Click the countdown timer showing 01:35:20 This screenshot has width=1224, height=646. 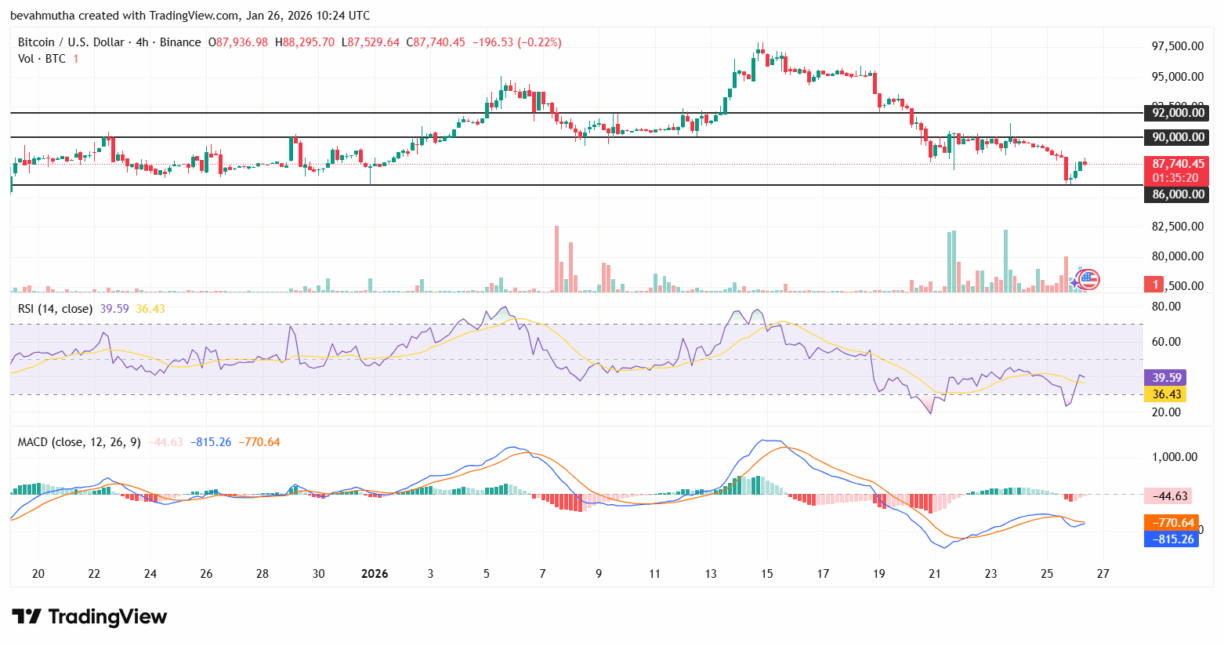pos(1175,176)
